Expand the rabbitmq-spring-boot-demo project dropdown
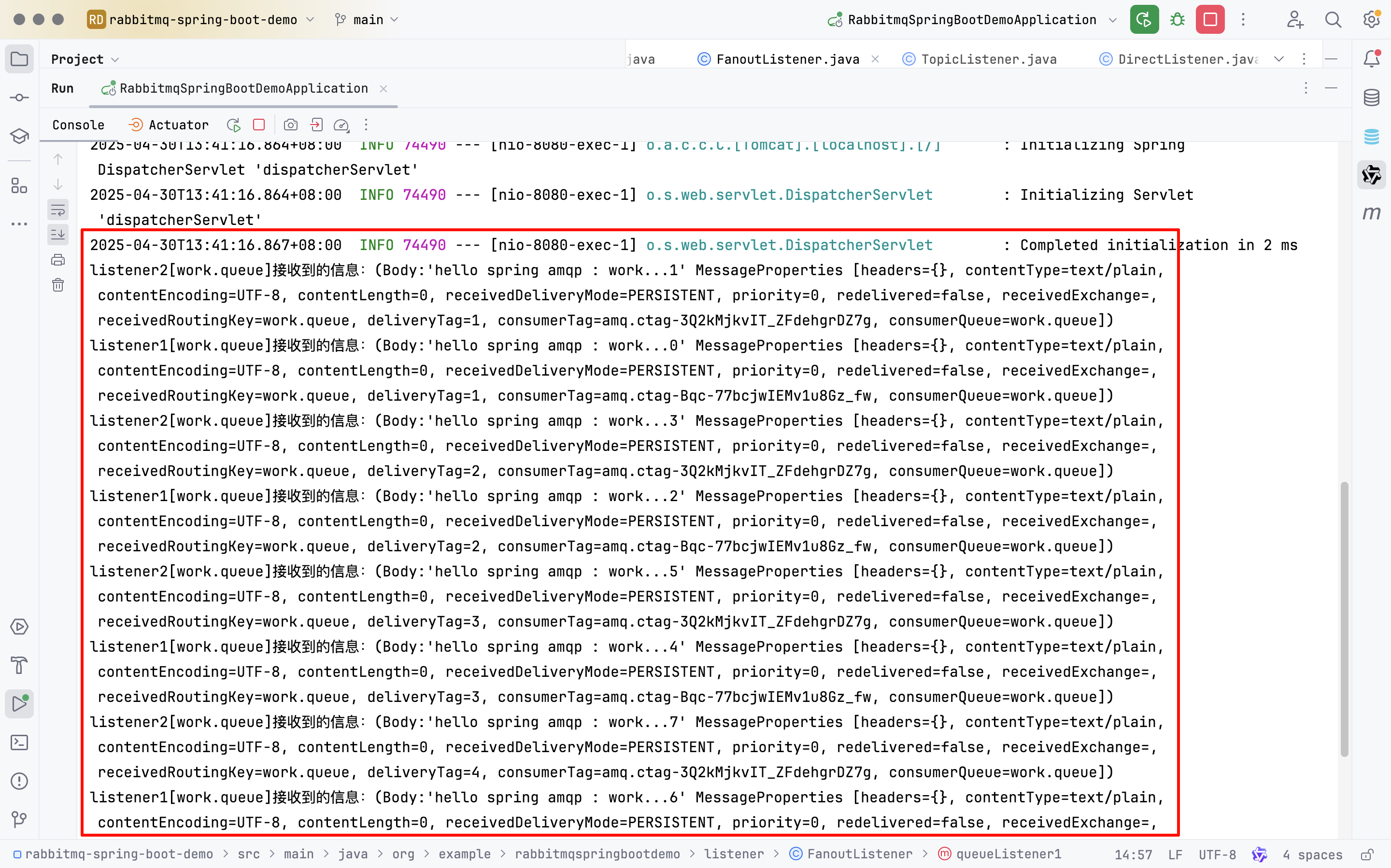1391x868 pixels. (202, 19)
